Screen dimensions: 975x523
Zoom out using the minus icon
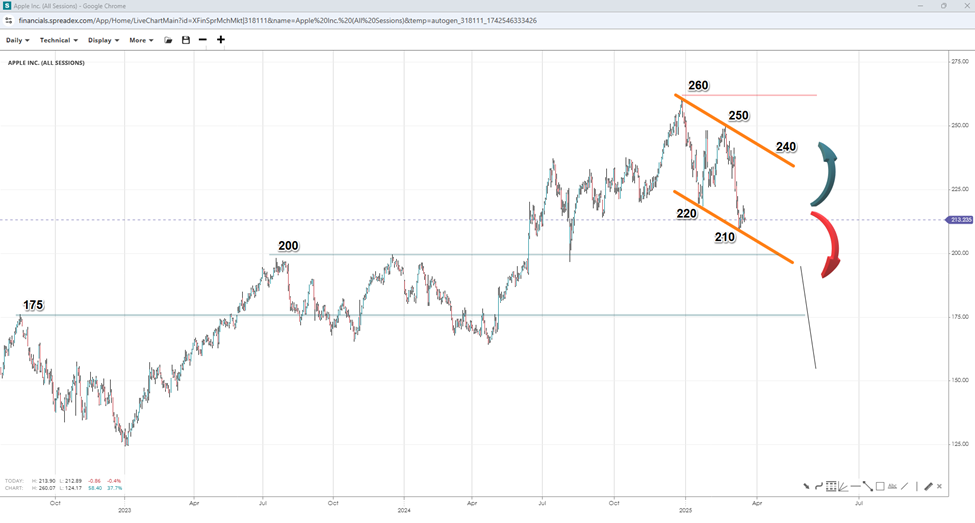click(x=203, y=40)
